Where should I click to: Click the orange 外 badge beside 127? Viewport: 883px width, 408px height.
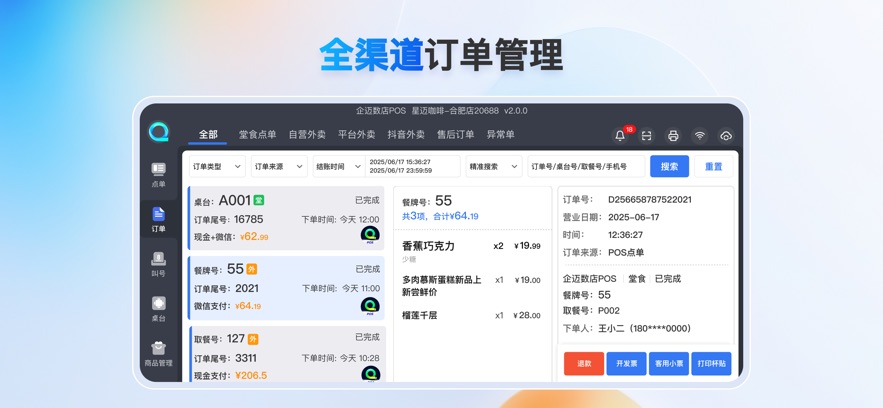[253, 339]
